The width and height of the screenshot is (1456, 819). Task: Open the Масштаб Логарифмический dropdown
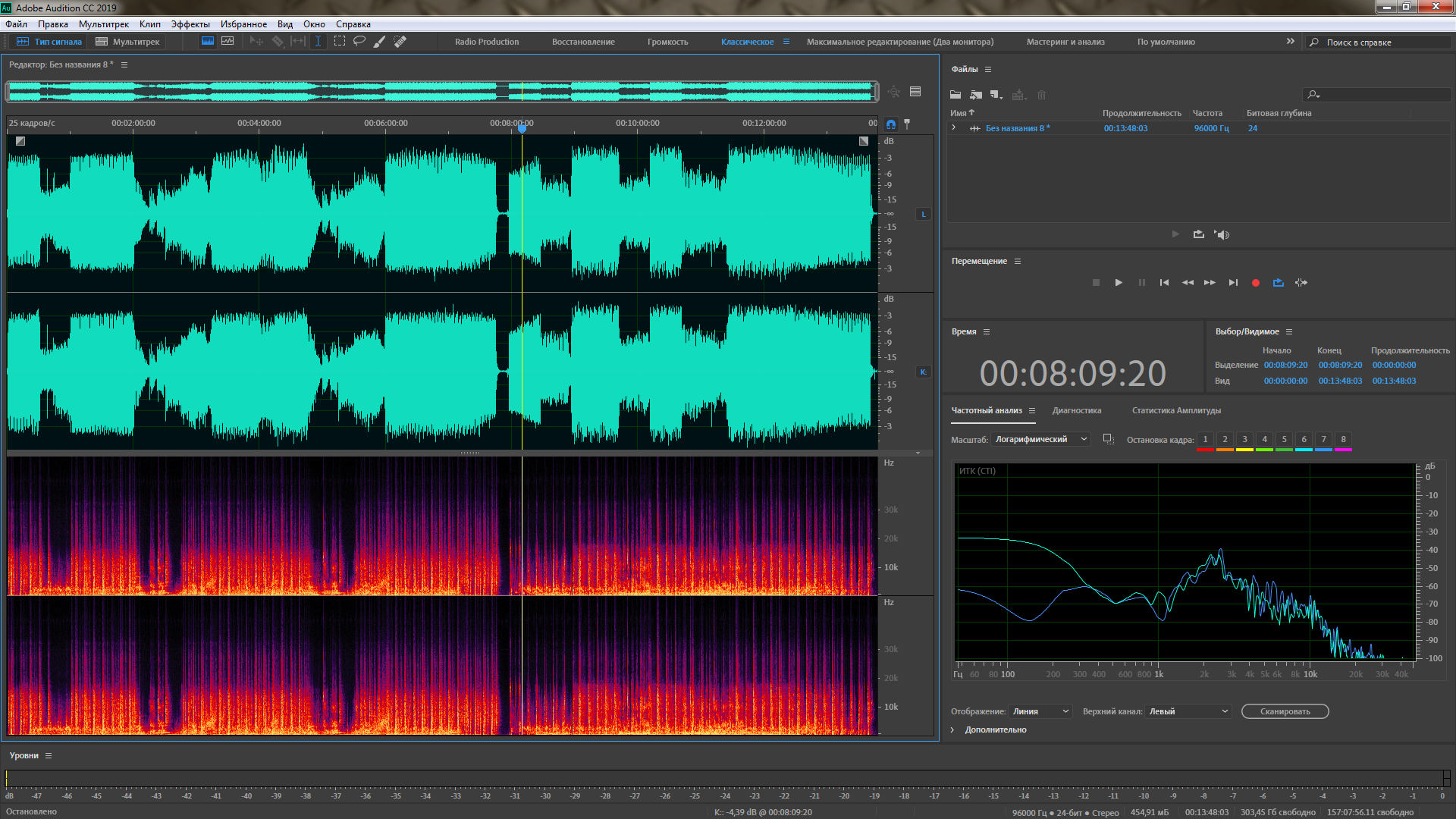(x=1040, y=439)
